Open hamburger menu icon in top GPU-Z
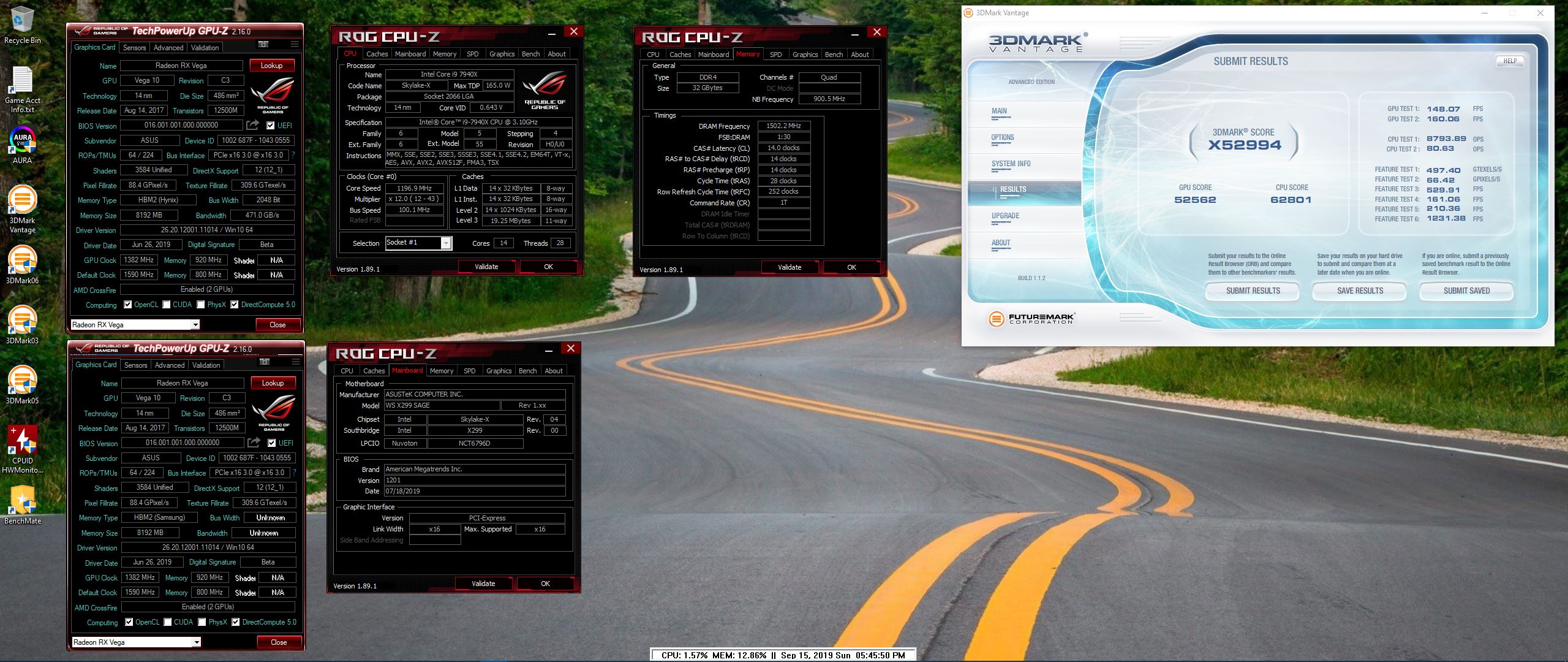This screenshot has width=1568, height=662. [295, 44]
